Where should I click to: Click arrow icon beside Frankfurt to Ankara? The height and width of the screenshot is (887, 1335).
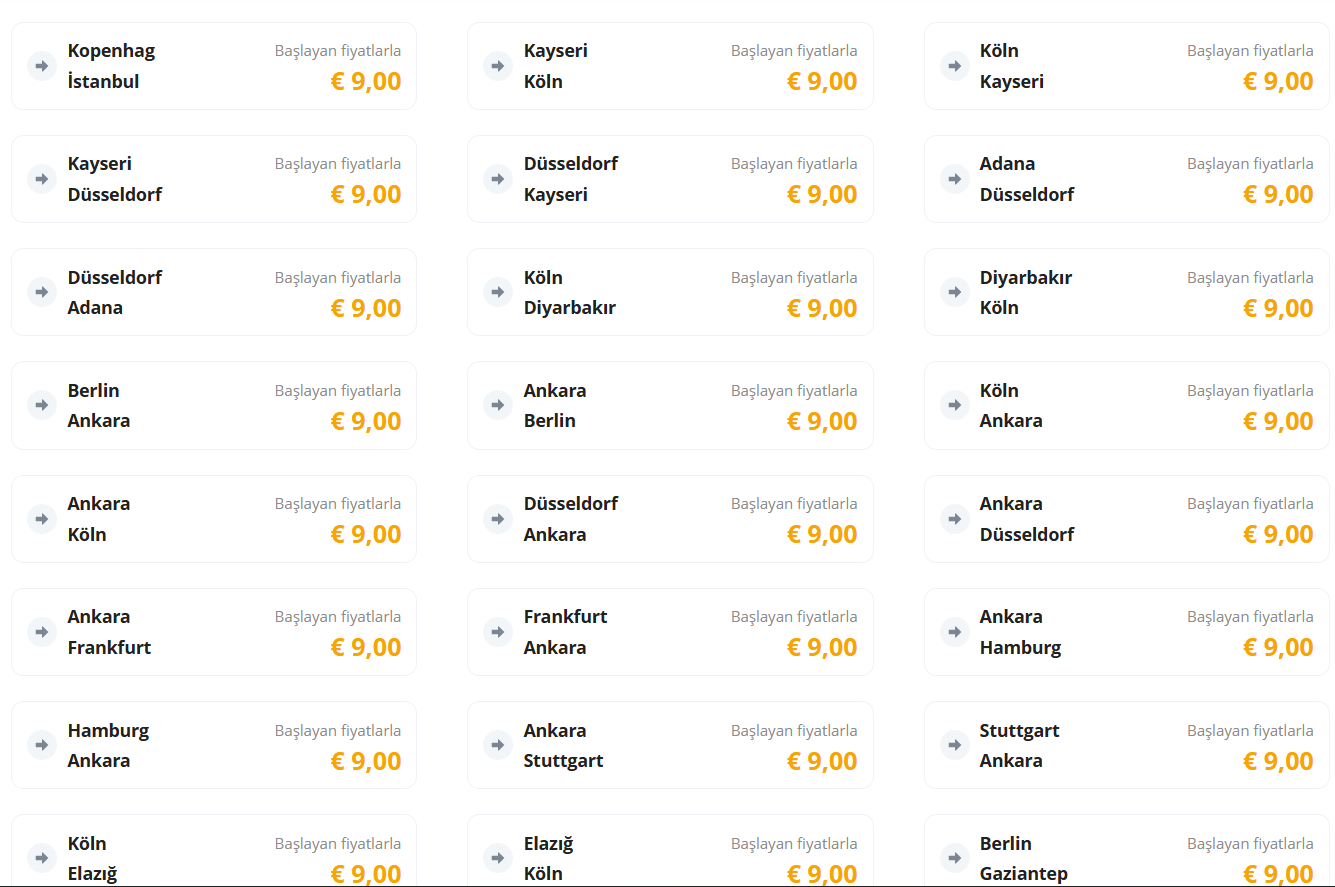tap(497, 632)
